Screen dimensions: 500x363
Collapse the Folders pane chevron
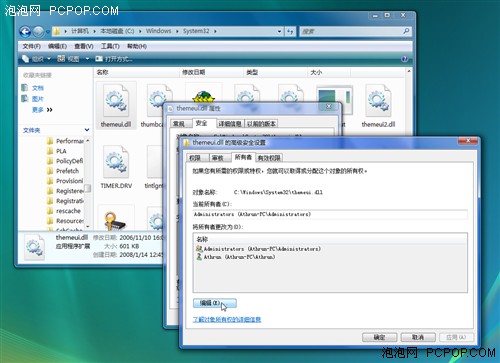(87, 130)
